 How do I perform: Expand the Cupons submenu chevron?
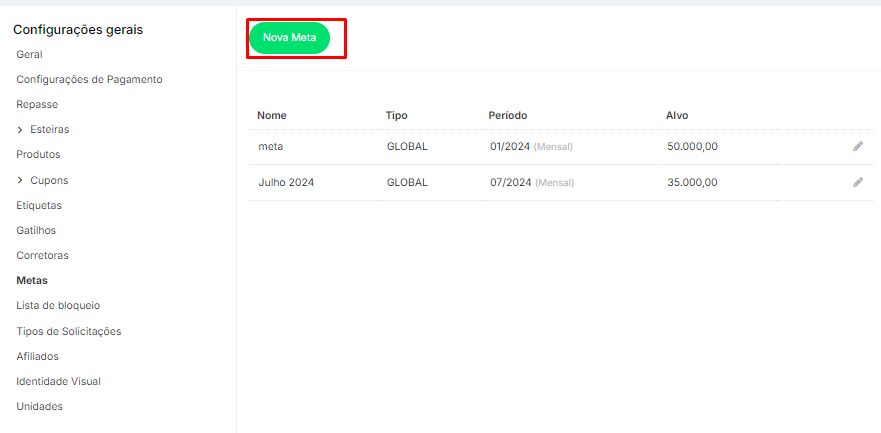(x=20, y=180)
